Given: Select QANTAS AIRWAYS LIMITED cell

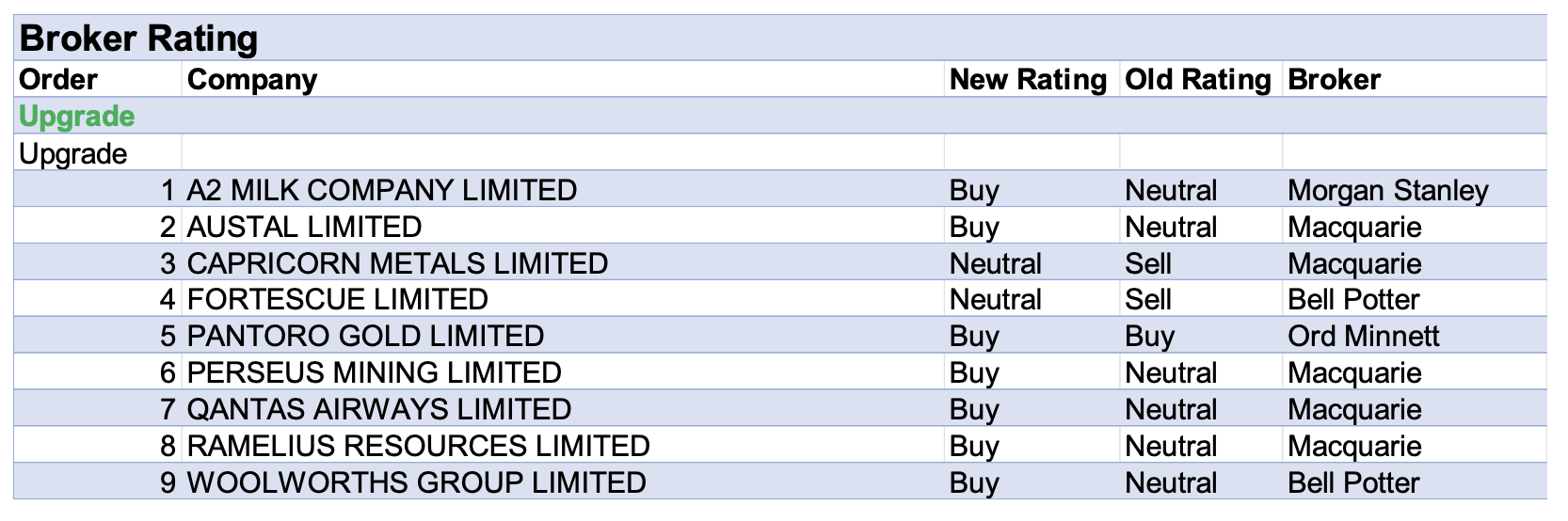Looking at the screenshot, I should (x=379, y=410).
